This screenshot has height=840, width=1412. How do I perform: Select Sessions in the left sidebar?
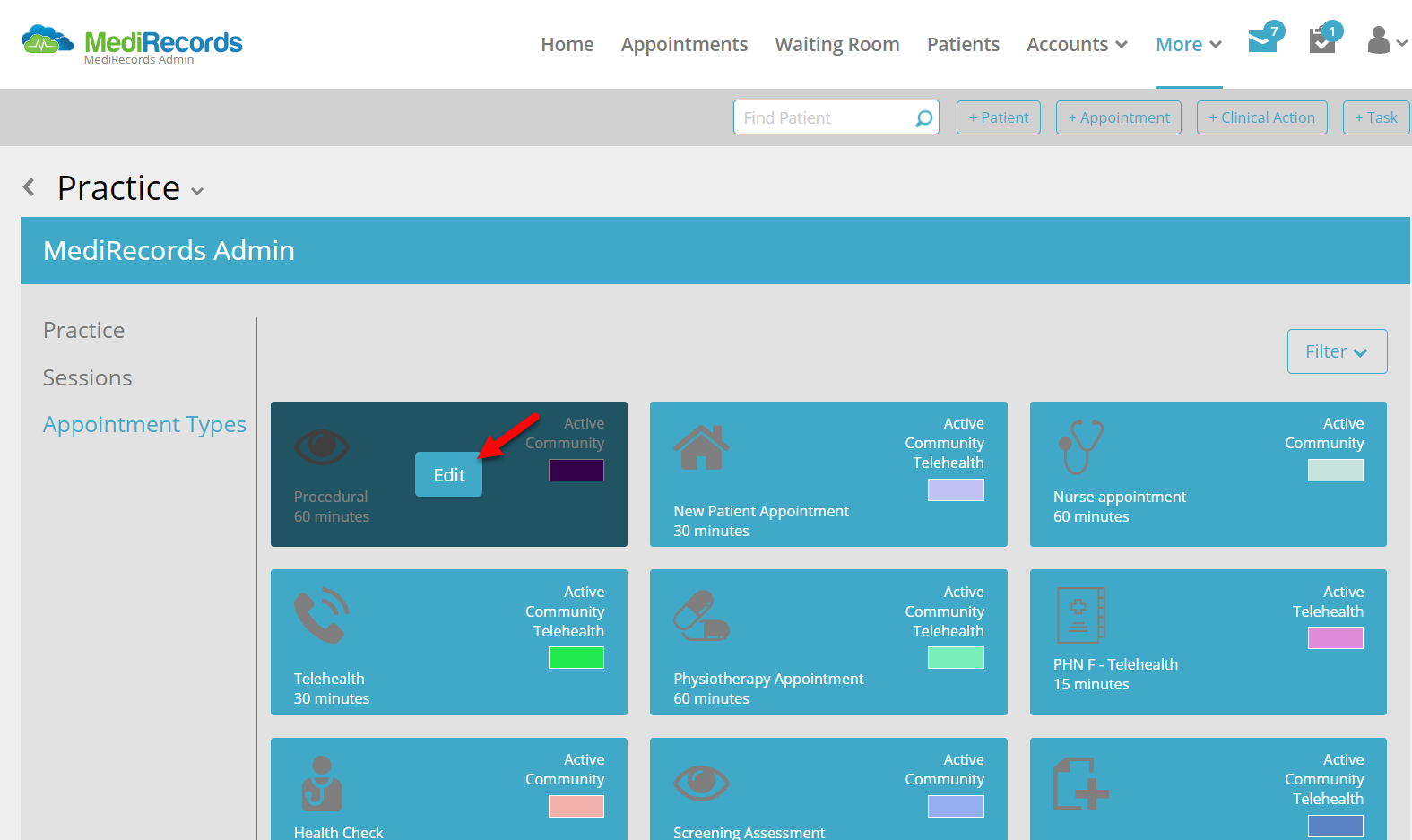pos(88,377)
